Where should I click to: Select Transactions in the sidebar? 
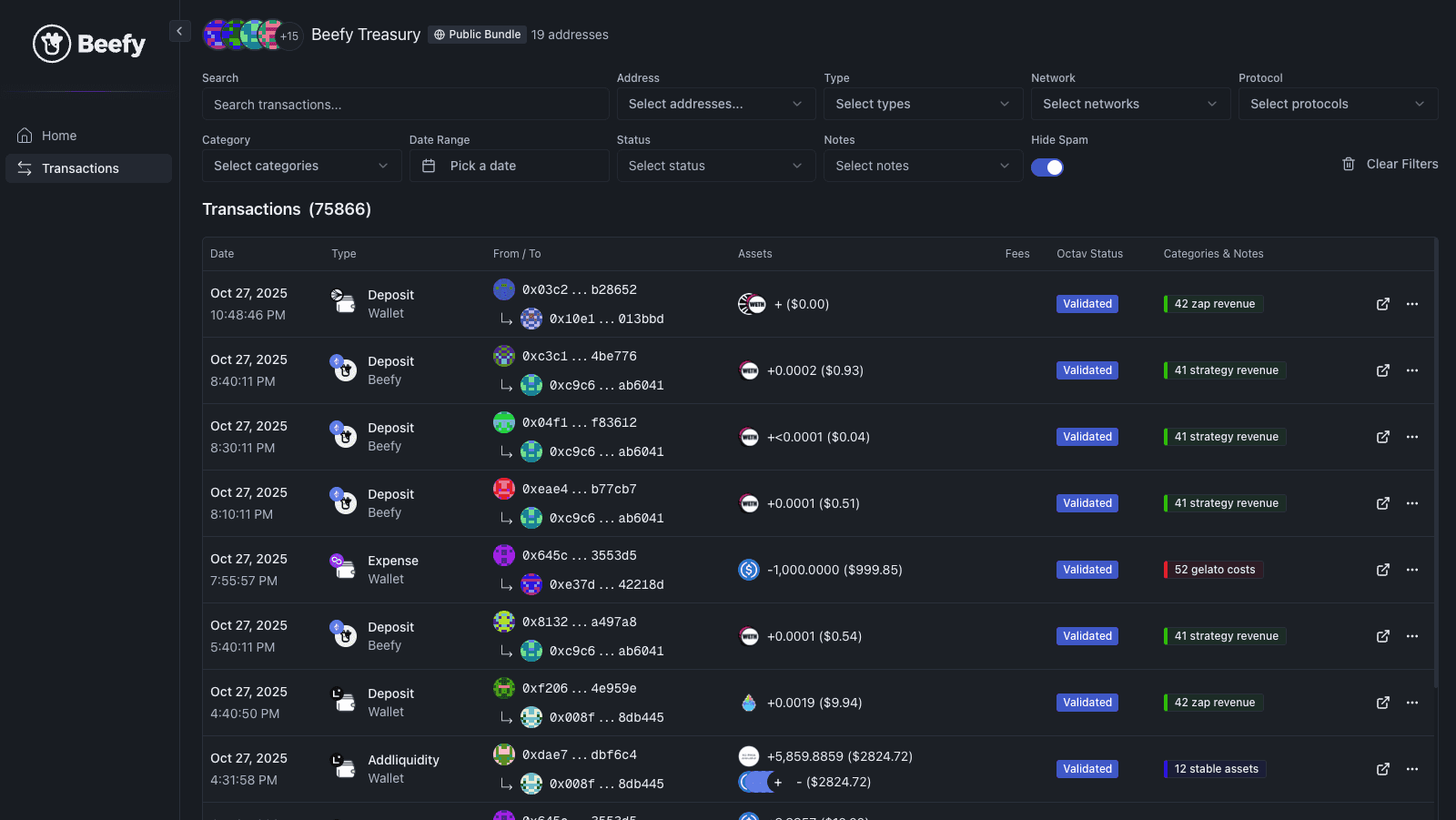(x=80, y=168)
